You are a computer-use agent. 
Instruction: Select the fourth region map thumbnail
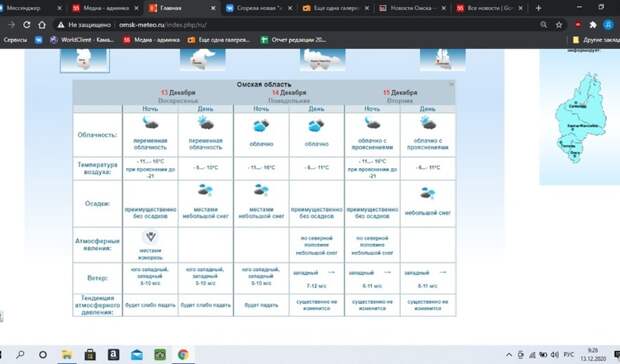(442, 60)
